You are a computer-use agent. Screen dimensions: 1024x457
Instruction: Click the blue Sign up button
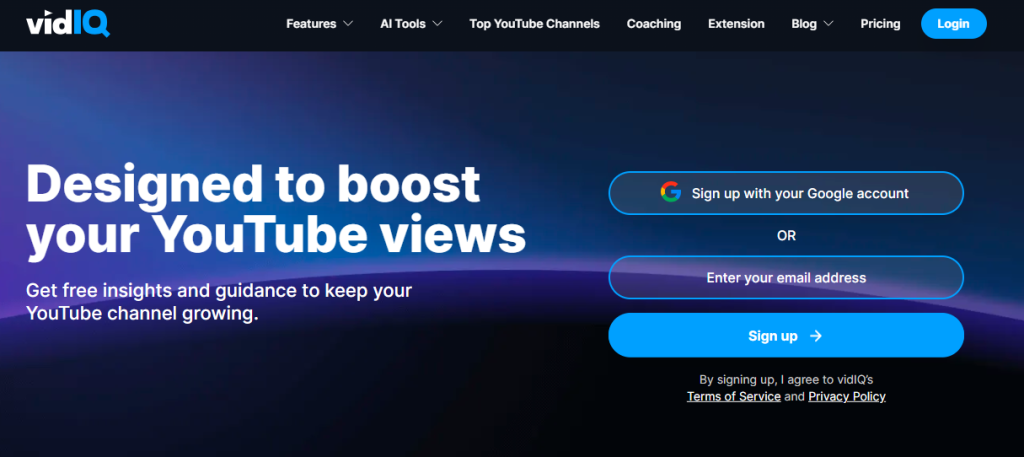pos(786,336)
